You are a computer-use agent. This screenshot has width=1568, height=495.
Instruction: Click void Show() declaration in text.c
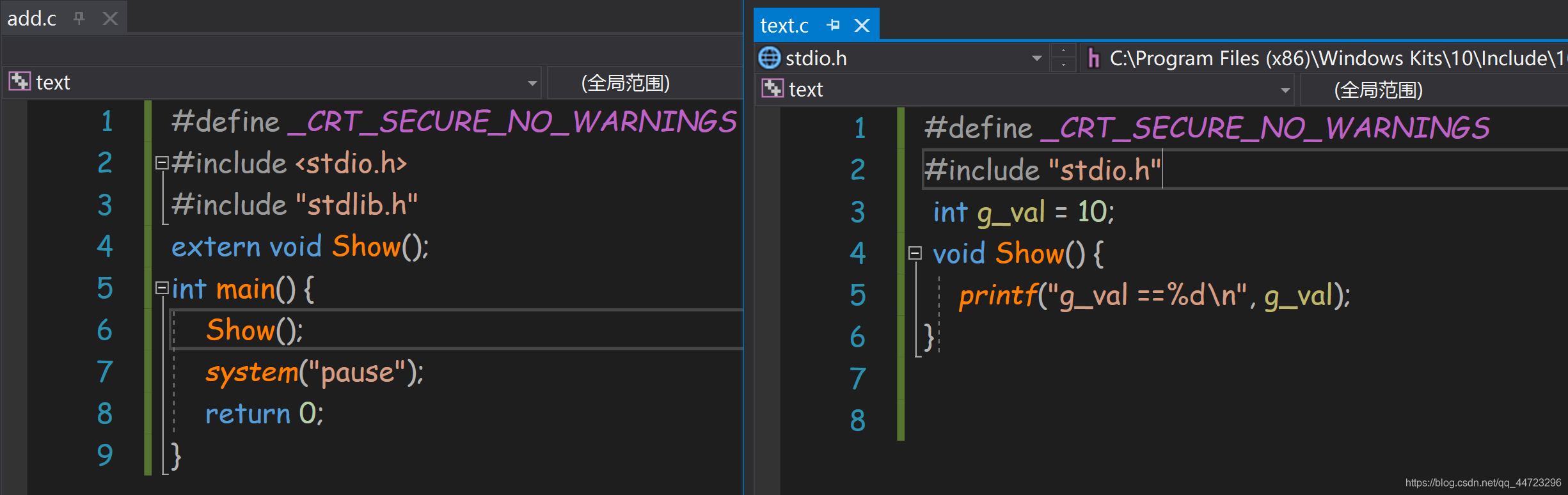pos(1018,254)
